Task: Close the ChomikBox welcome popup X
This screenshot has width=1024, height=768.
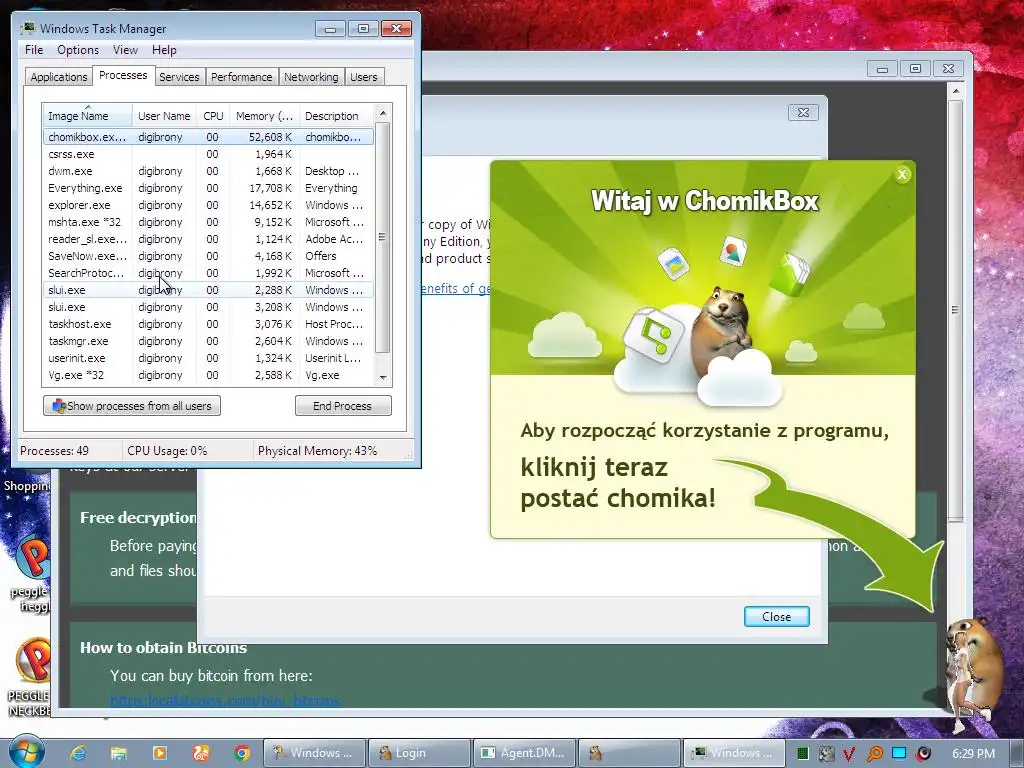Action: pyautogui.click(x=902, y=174)
